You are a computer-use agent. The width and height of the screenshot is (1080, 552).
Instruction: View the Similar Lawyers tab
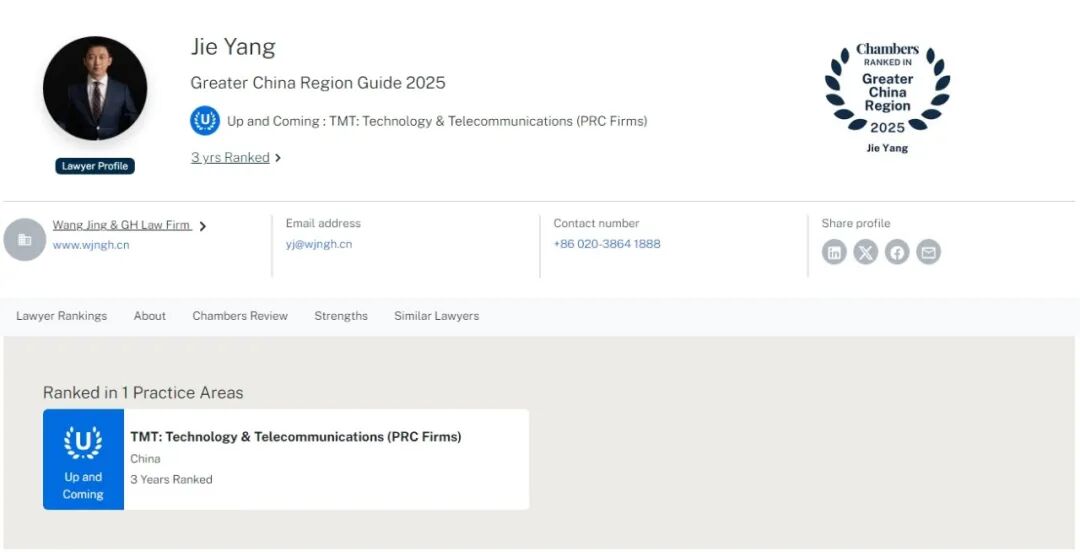tap(436, 316)
